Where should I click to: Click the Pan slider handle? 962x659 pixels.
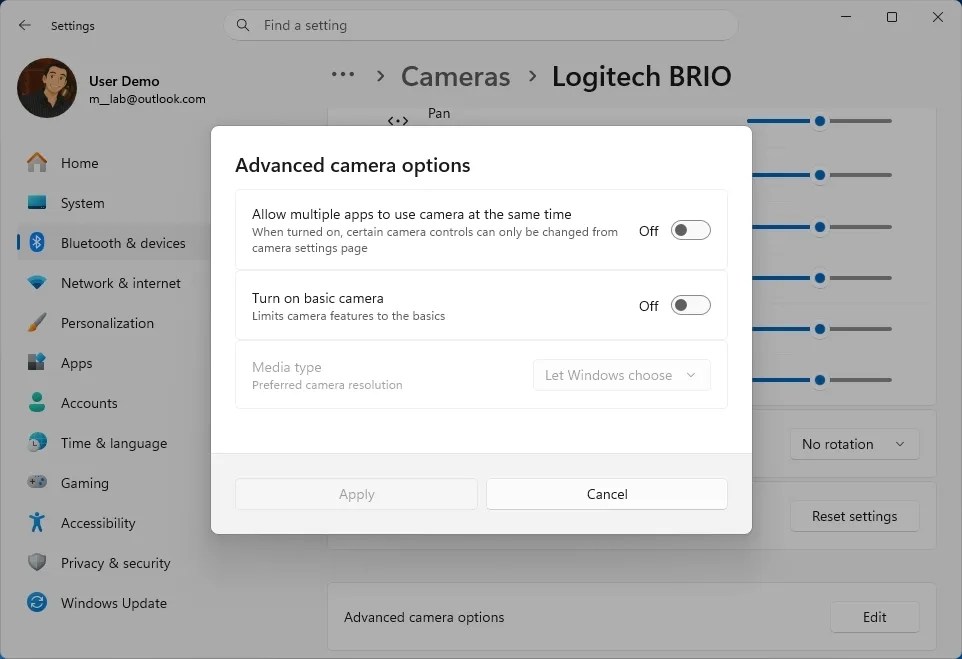[x=820, y=121]
